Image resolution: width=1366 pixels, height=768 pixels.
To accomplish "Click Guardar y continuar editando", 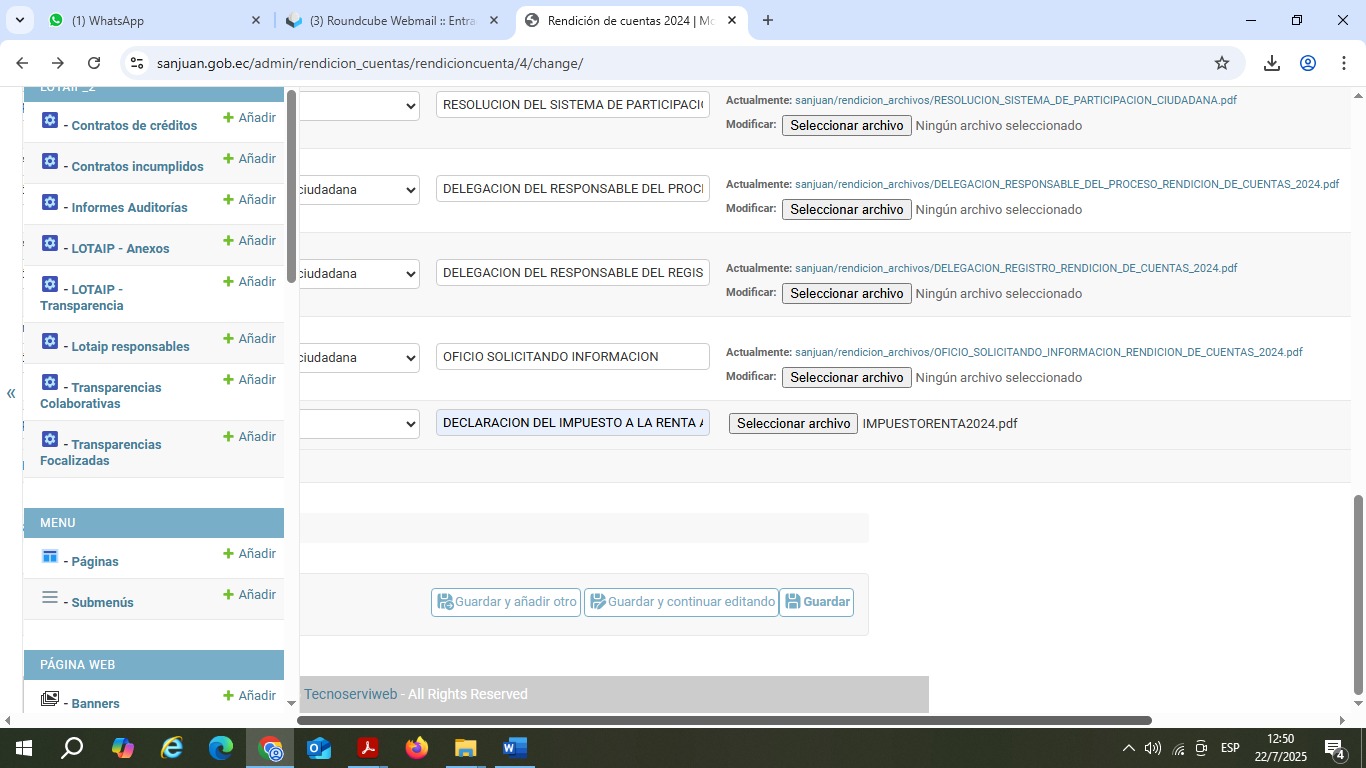I will [681, 602].
